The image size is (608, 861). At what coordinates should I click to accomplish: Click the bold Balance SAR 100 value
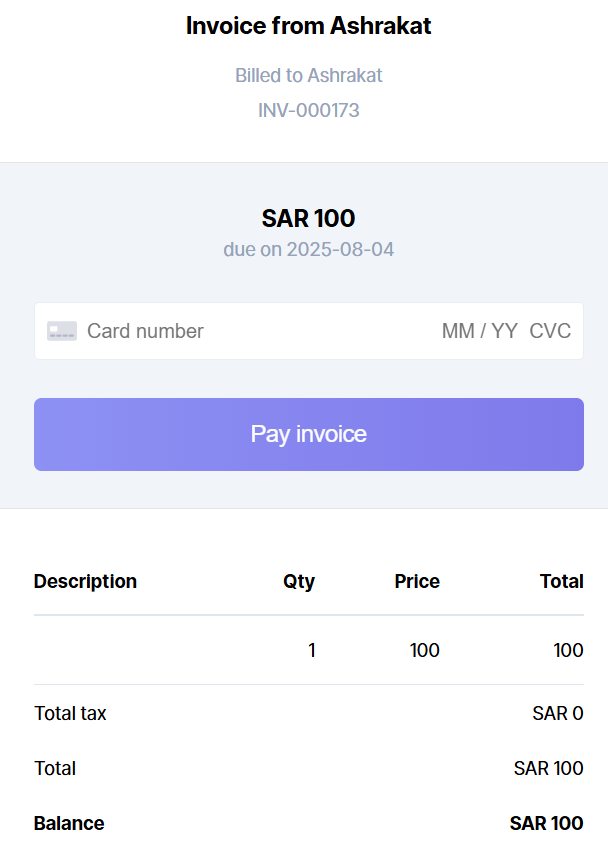click(546, 823)
